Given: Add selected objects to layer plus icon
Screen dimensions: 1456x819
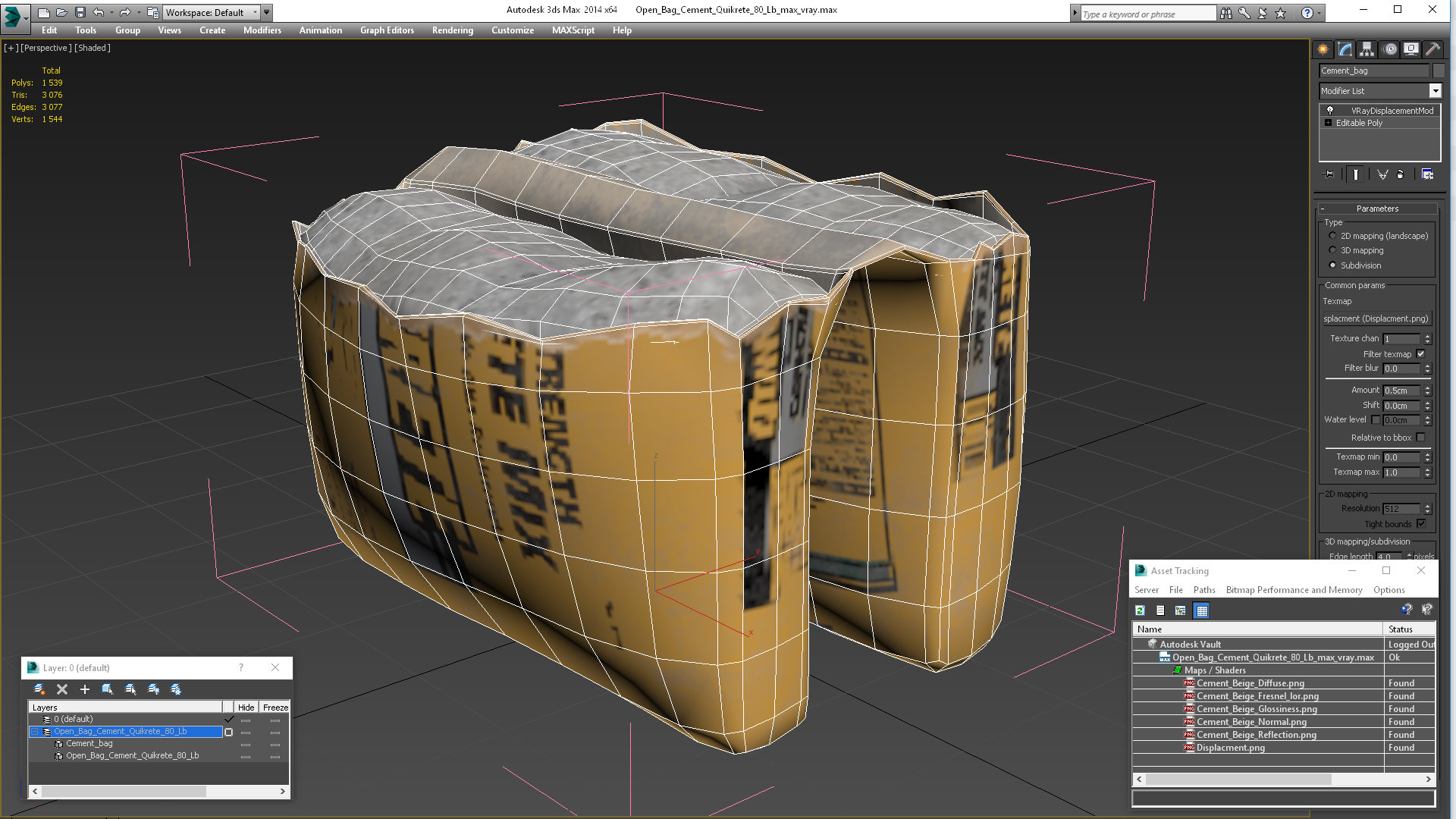Looking at the screenshot, I should click(85, 689).
